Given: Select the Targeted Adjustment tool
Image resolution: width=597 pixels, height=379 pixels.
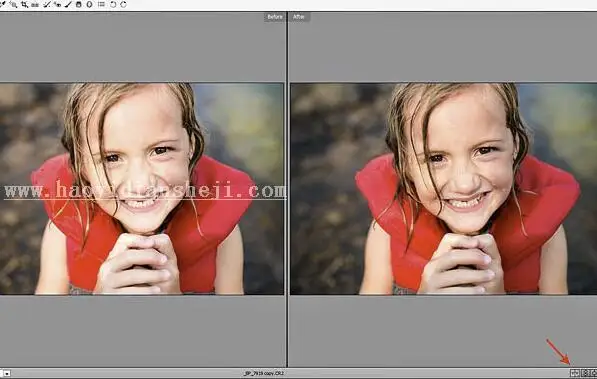Looking at the screenshot, I should point(13,5).
